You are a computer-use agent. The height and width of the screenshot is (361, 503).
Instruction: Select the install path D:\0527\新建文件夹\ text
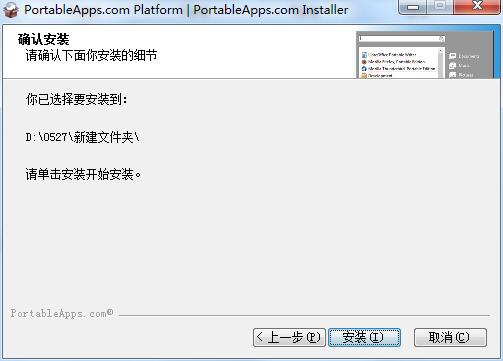pos(82,137)
